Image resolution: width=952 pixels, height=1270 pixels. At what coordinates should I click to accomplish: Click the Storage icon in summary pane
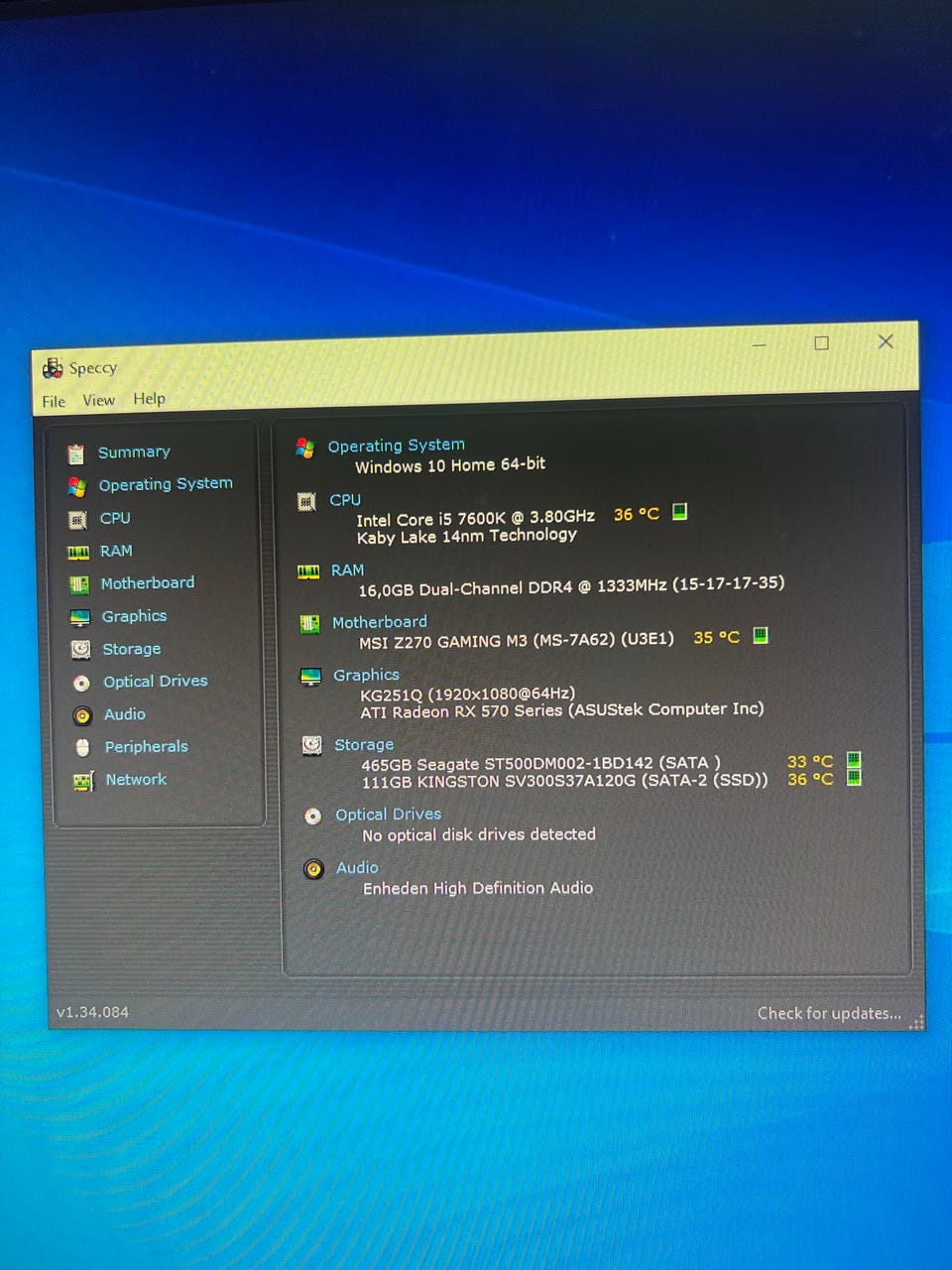pyautogui.click(x=311, y=745)
